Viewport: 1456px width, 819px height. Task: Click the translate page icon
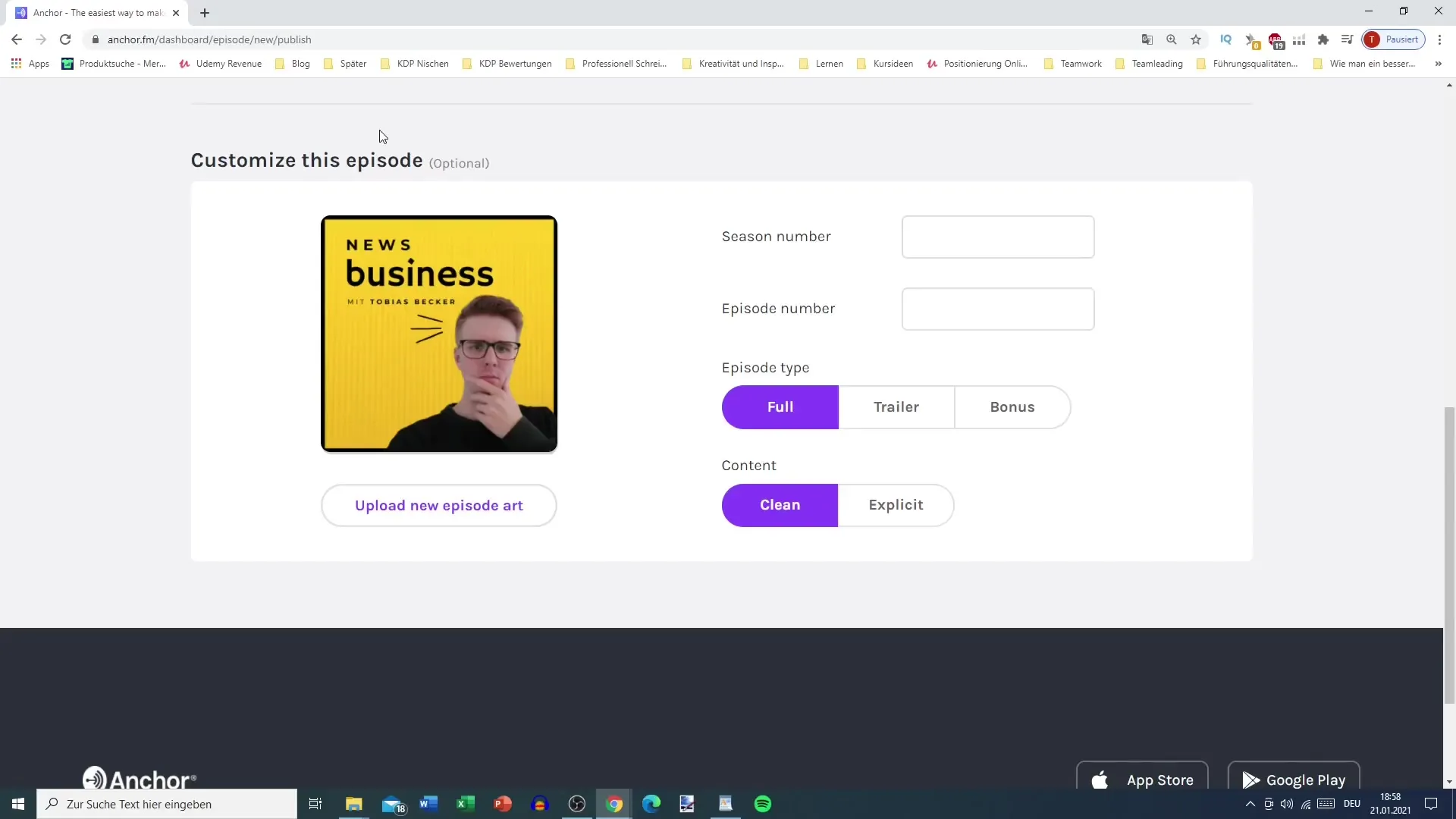pos(1147,39)
